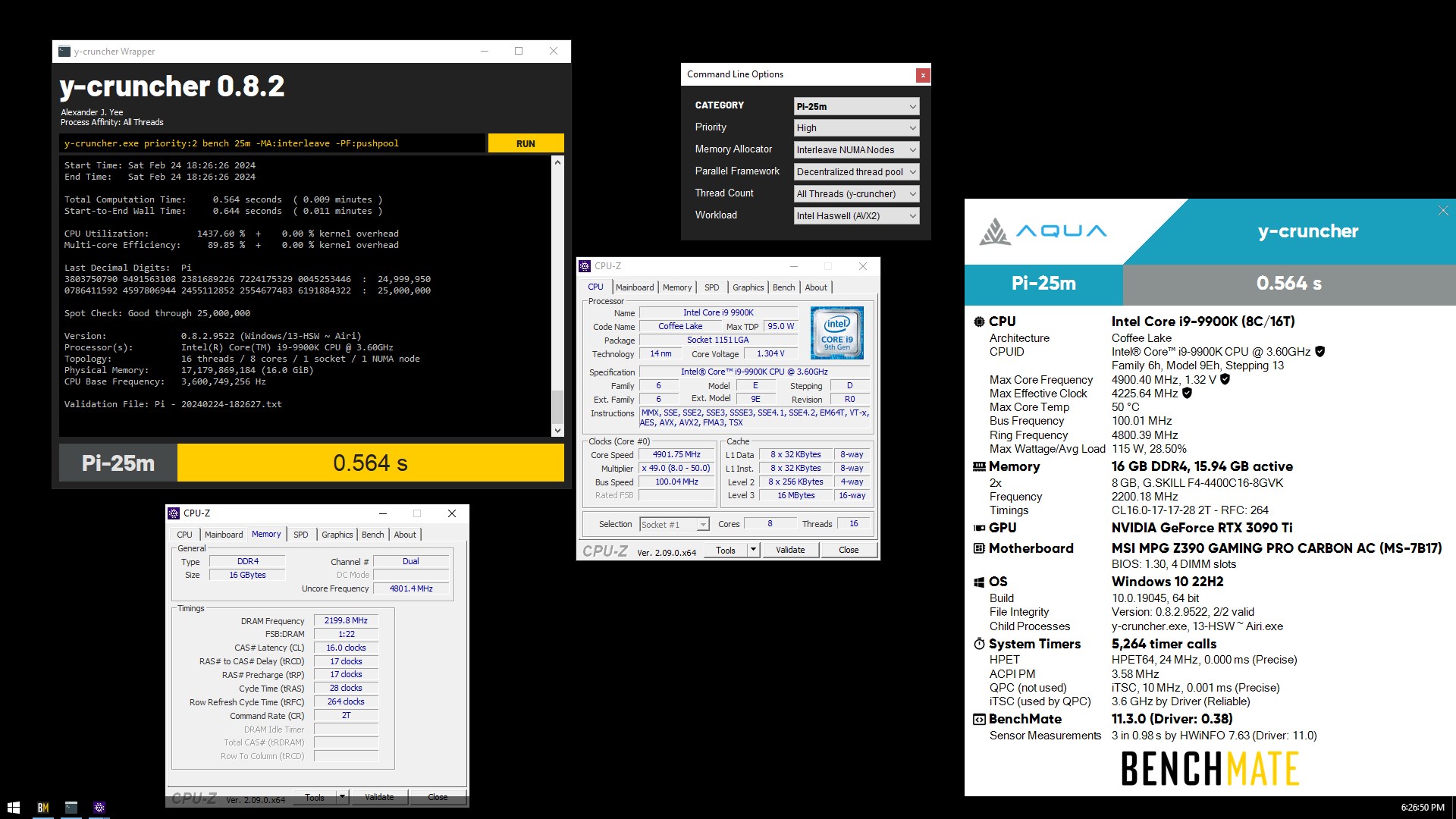
Task: Maximize the y-cruncher Wrapper window
Action: coord(519,52)
